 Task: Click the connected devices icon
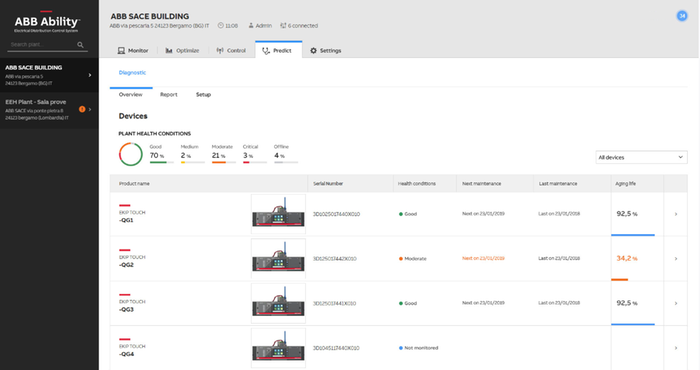[283, 26]
